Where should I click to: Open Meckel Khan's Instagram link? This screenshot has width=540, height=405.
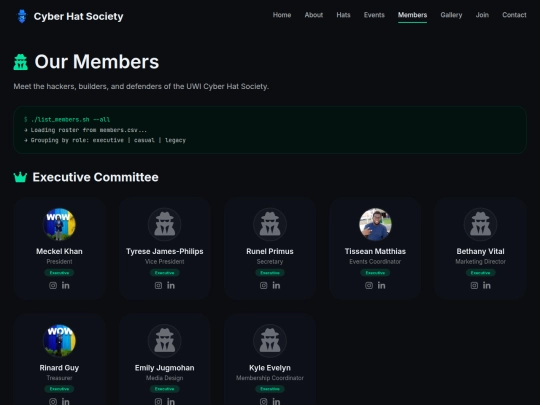[x=53, y=285]
